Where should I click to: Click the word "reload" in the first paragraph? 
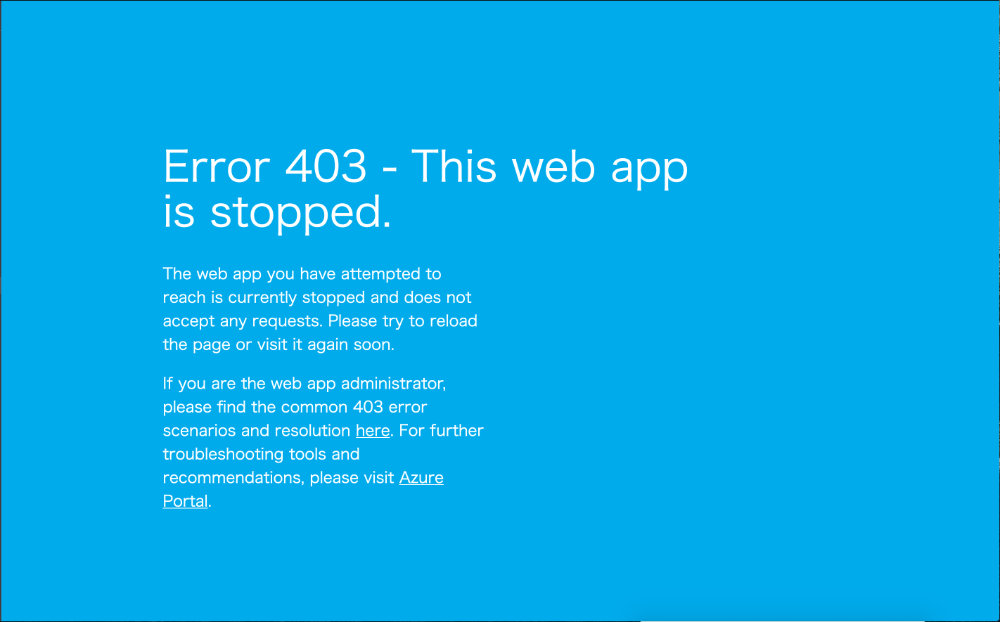tap(453, 321)
